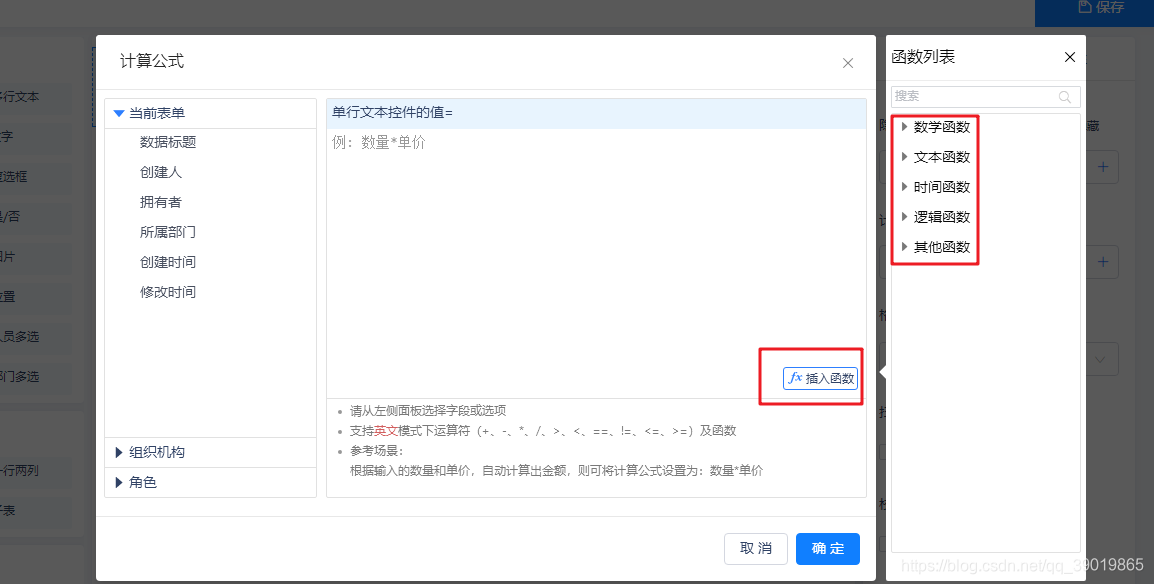Click the 确定 confirm button
Image resolution: width=1154 pixels, height=584 pixels.
(x=827, y=548)
